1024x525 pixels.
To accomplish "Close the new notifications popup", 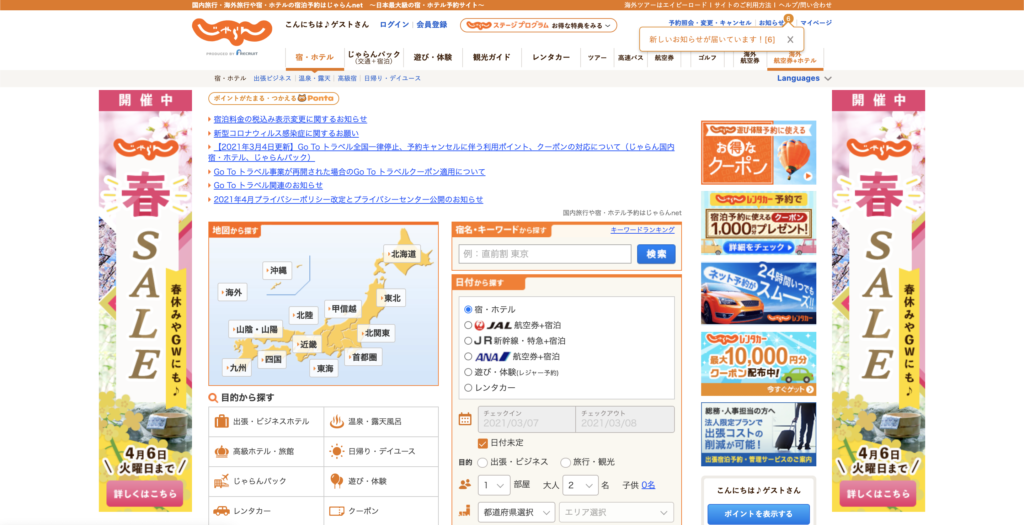I will (x=790, y=40).
